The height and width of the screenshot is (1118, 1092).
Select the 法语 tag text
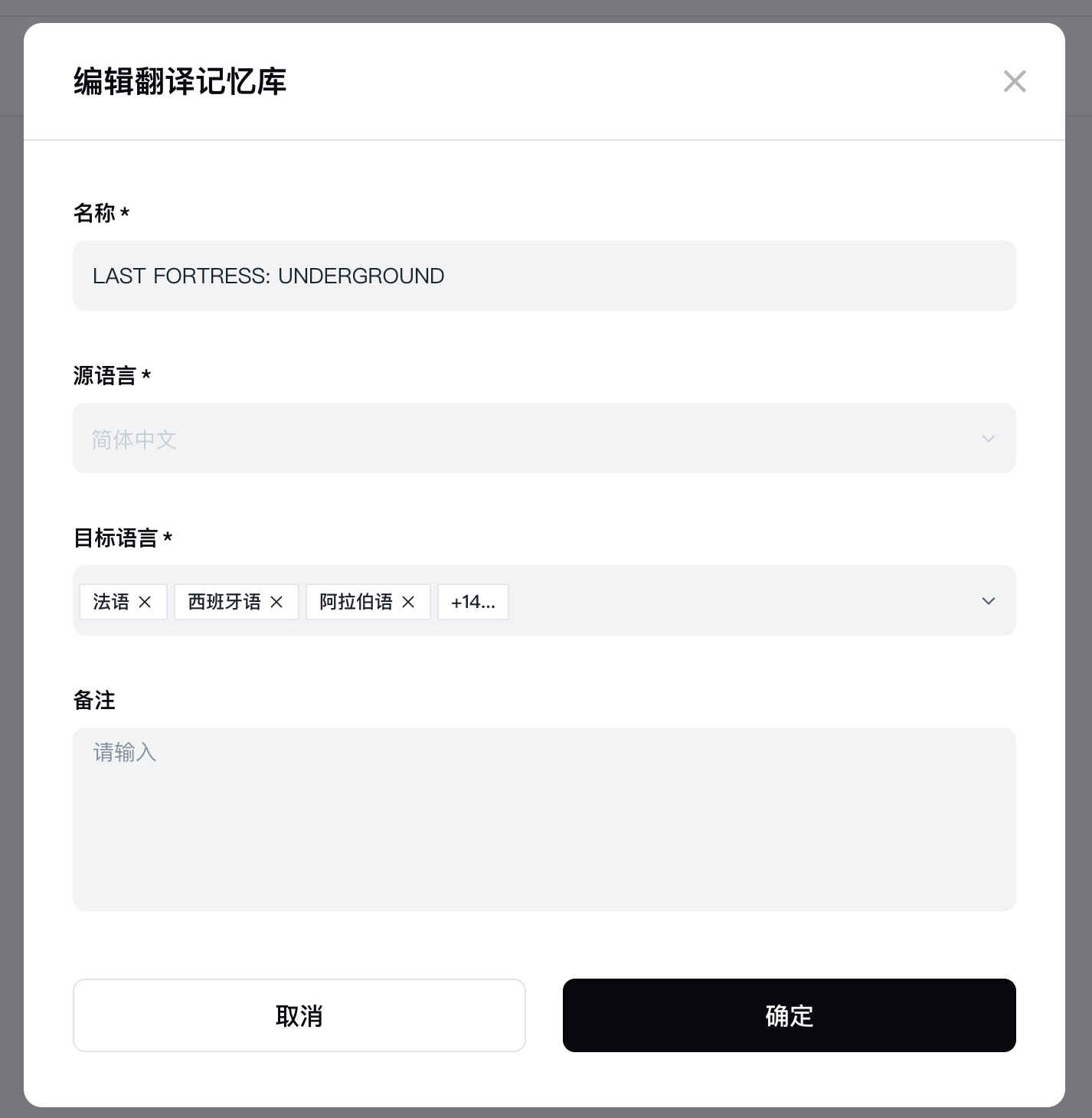(111, 602)
